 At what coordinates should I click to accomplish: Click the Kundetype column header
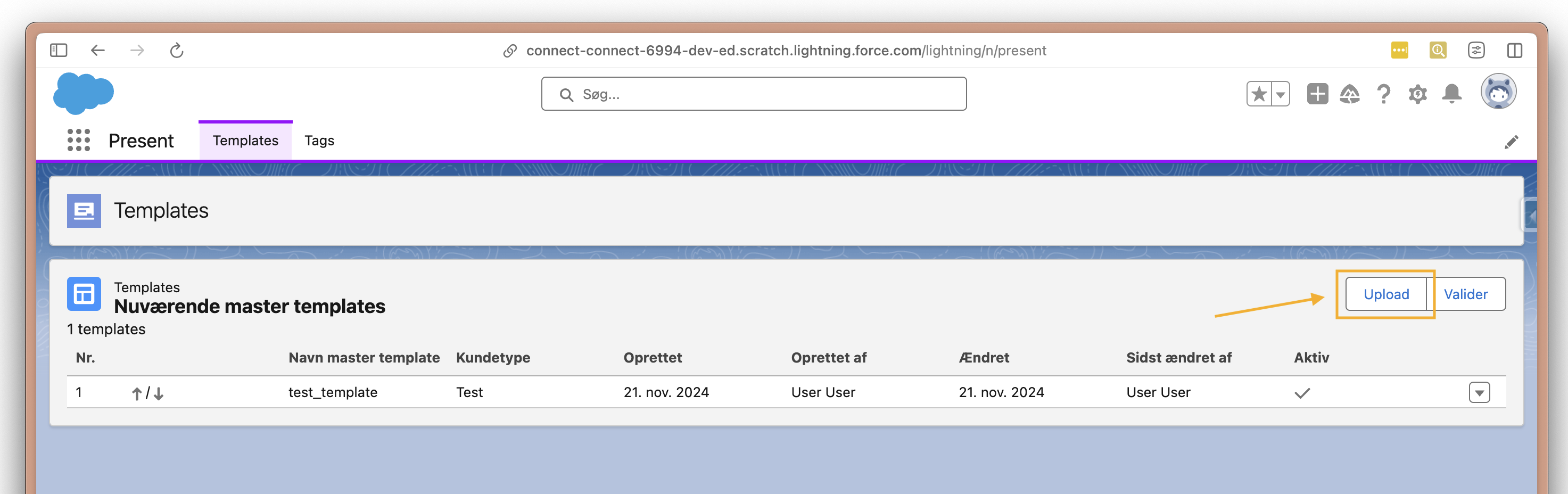pos(493,358)
